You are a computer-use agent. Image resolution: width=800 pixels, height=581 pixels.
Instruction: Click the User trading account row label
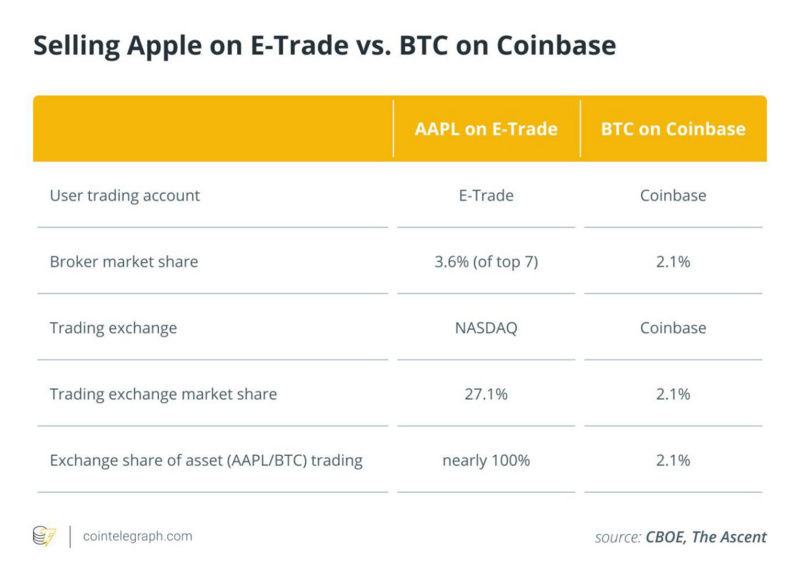click(x=124, y=195)
